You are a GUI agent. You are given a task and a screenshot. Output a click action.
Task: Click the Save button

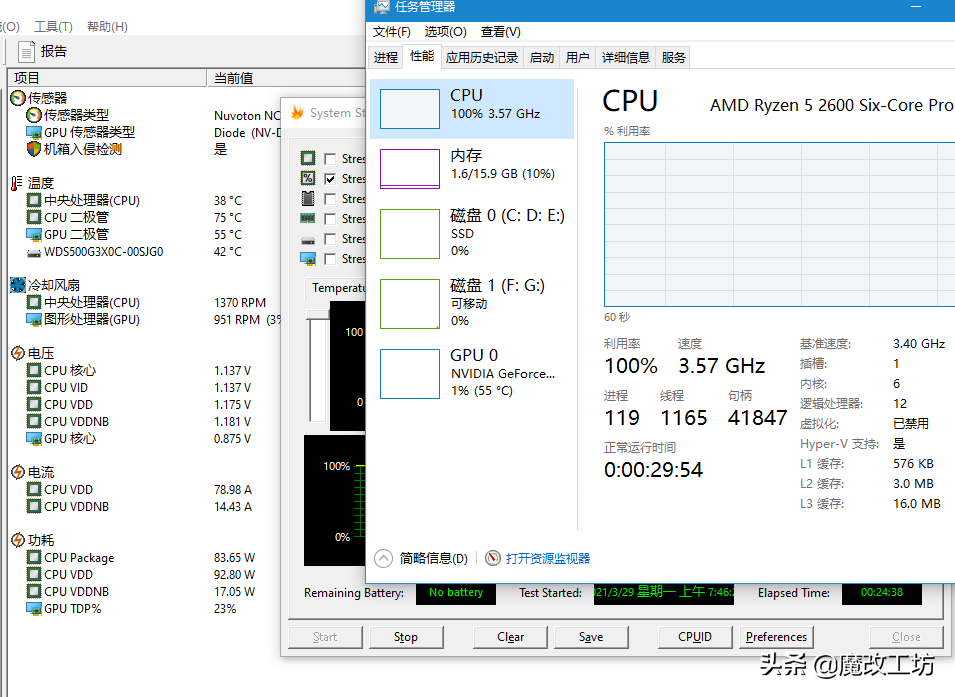[x=591, y=637]
